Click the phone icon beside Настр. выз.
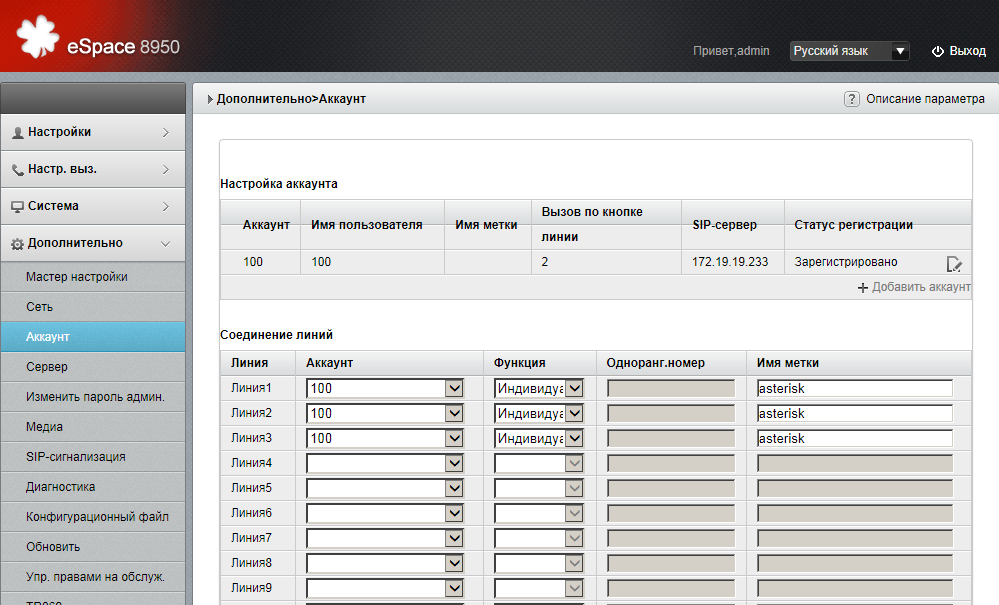Viewport: 999px width, 605px height. point(20,169)
